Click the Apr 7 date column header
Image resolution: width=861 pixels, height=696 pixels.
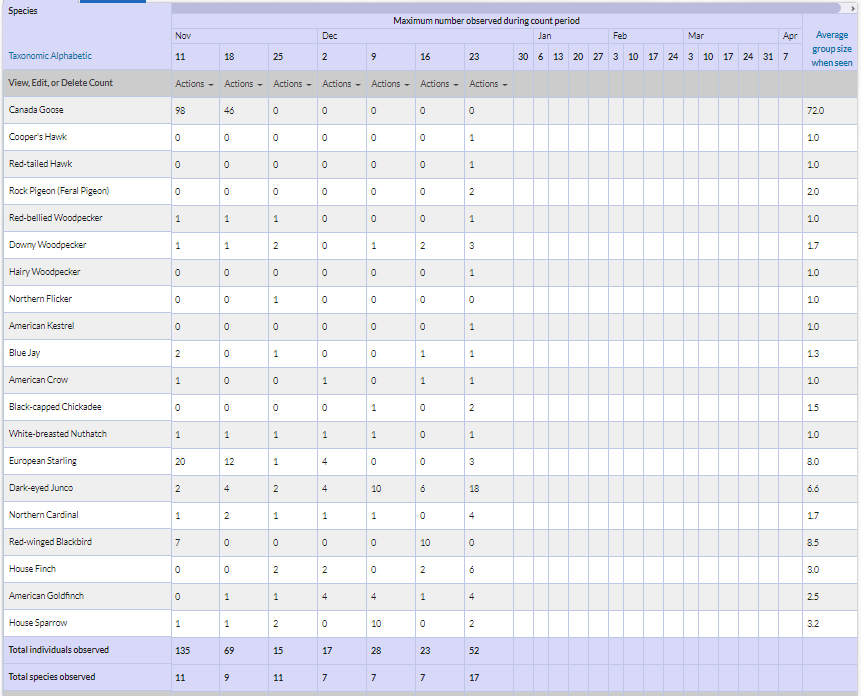click(x=786, y=57)
